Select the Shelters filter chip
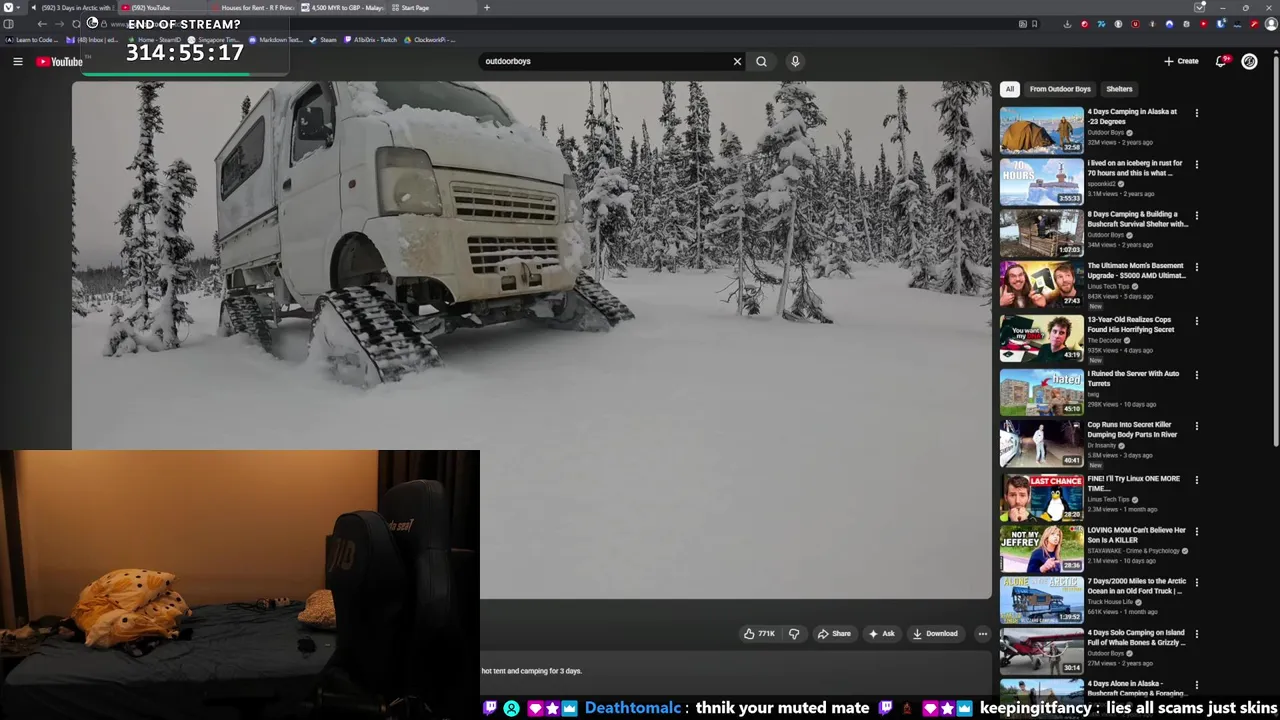 coord(1119,89)
